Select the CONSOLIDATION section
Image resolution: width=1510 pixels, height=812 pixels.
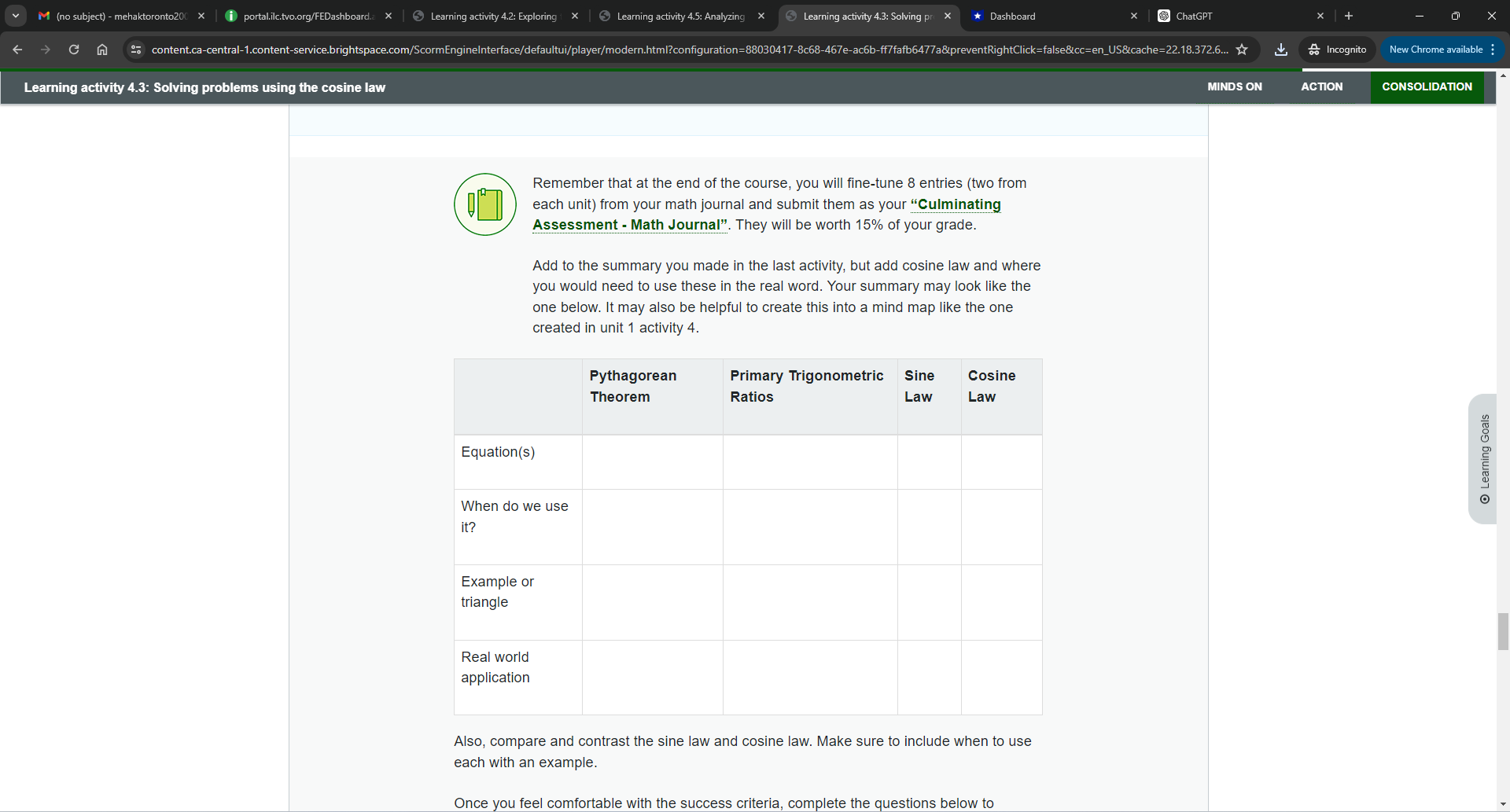tap(1427, 87)
